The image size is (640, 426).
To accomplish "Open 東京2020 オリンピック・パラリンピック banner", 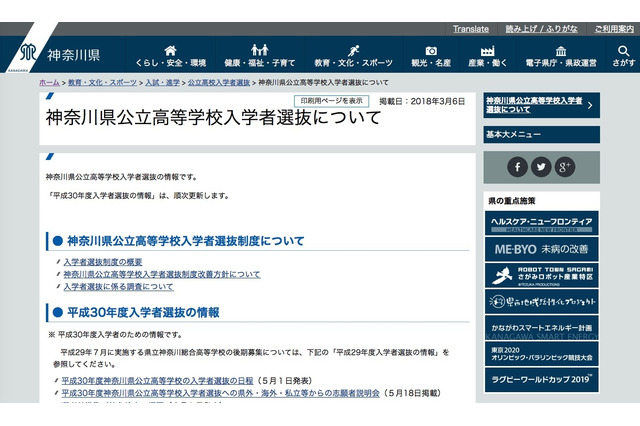I will (x=541, y=354).
